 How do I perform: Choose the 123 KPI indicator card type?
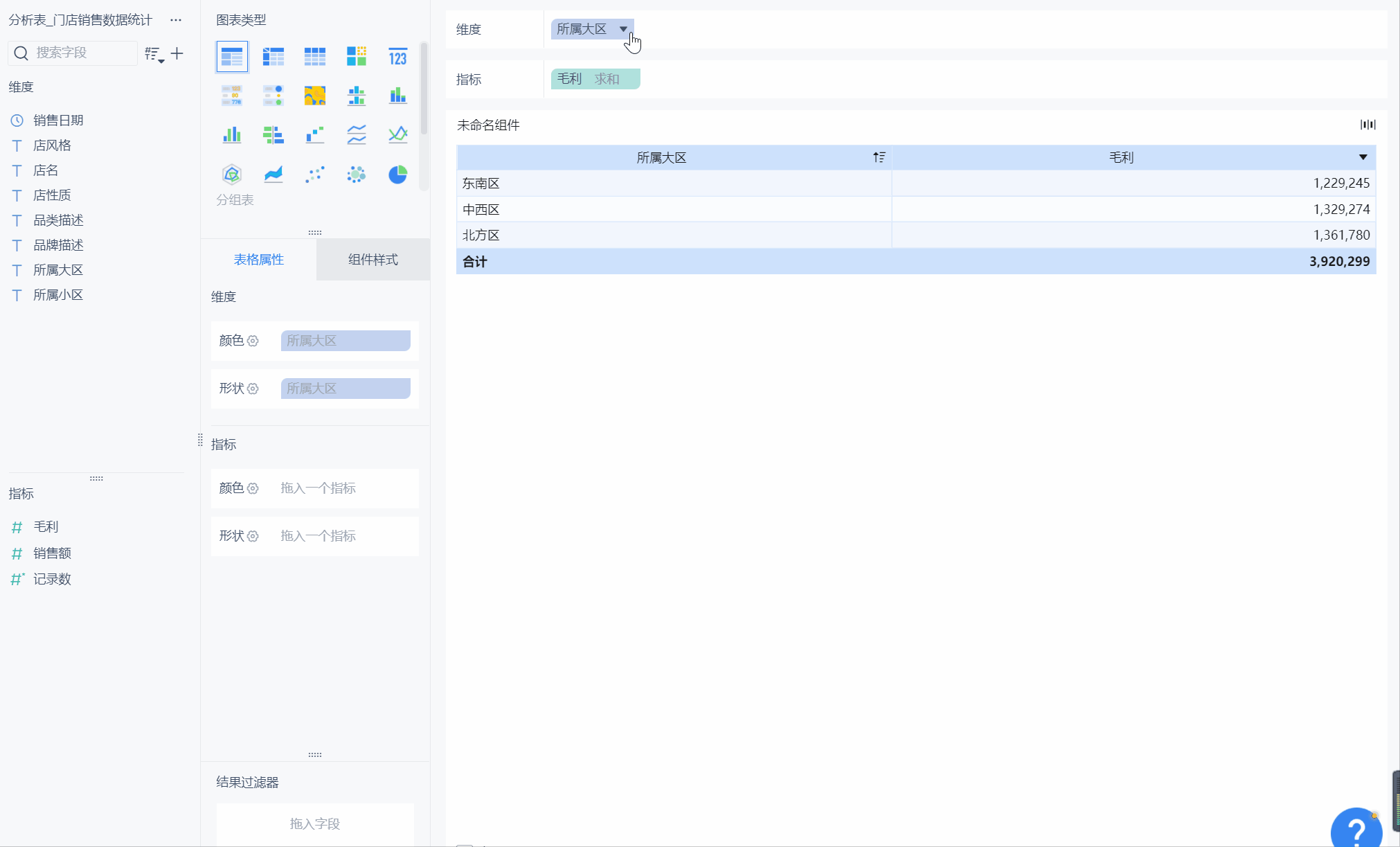click(x=398, y=56)
